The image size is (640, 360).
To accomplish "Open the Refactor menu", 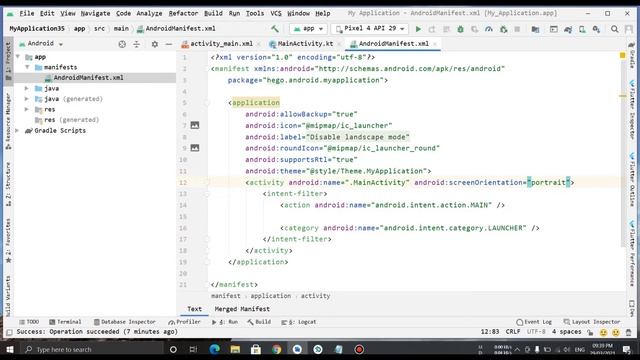I will (183, 13).
